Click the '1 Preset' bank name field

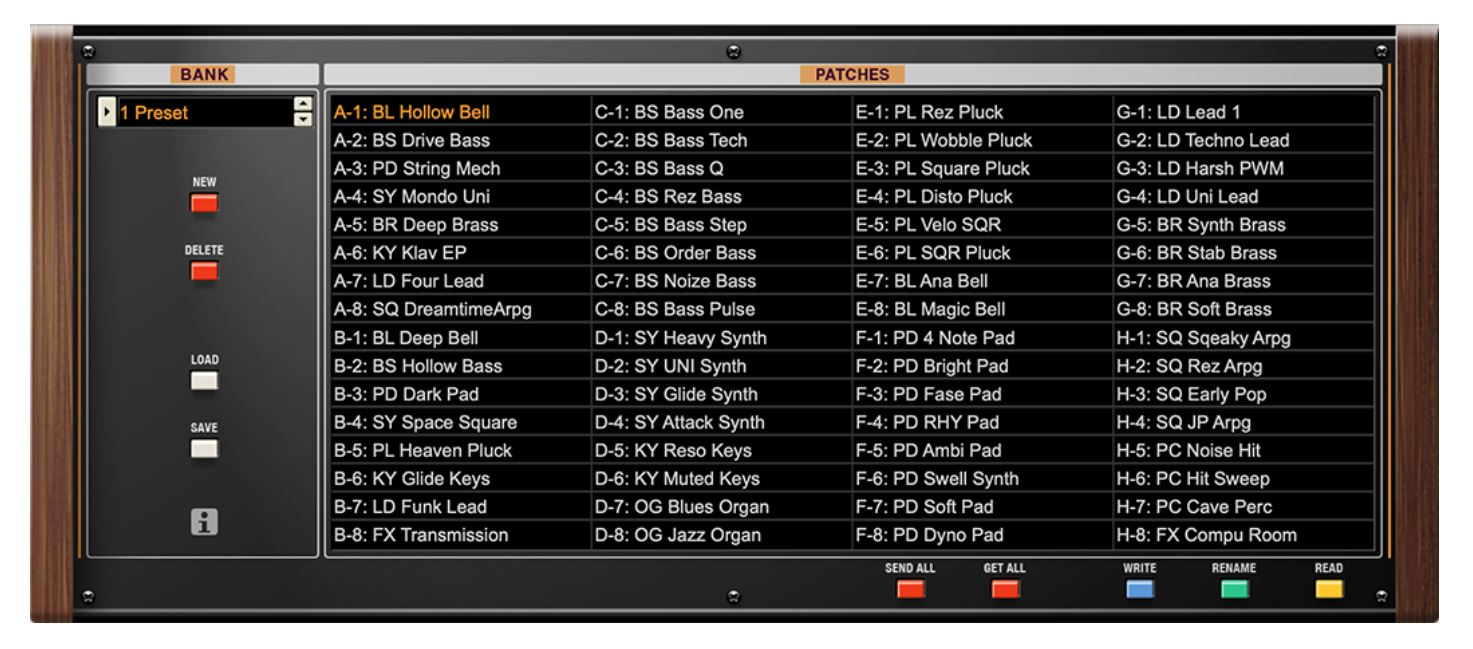[x=204, y=112]
